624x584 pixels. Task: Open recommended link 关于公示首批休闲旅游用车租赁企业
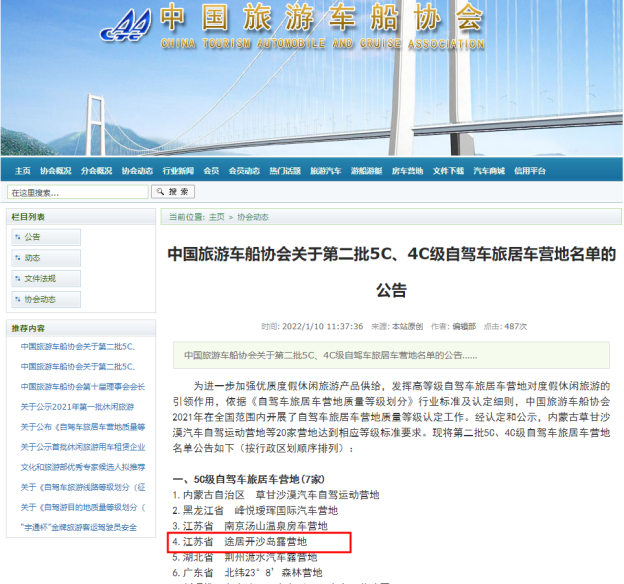pyautogui.click(x=83, y=447)
